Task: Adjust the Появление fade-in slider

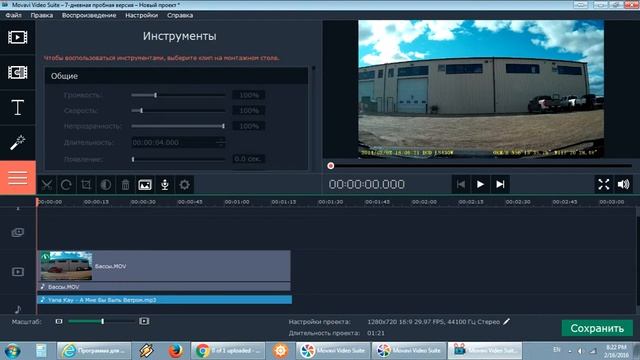Action: click(x=178, y=159)
